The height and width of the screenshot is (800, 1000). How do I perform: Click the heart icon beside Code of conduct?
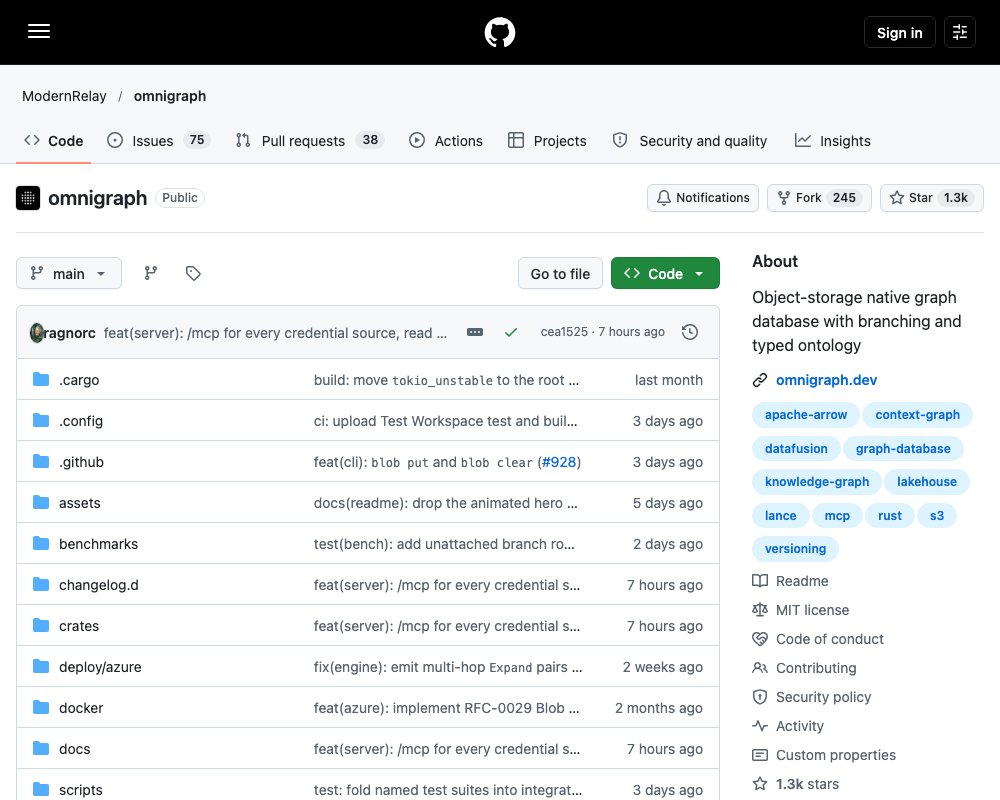coord(760,639)
